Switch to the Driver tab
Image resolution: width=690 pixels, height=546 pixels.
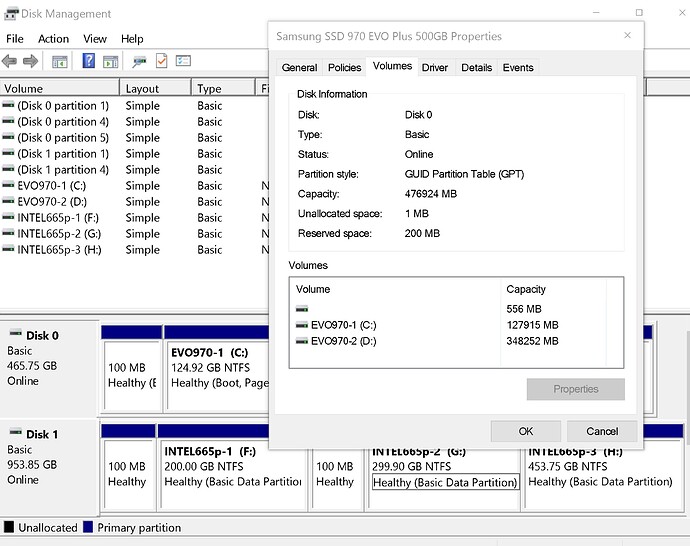click(435, 67)
